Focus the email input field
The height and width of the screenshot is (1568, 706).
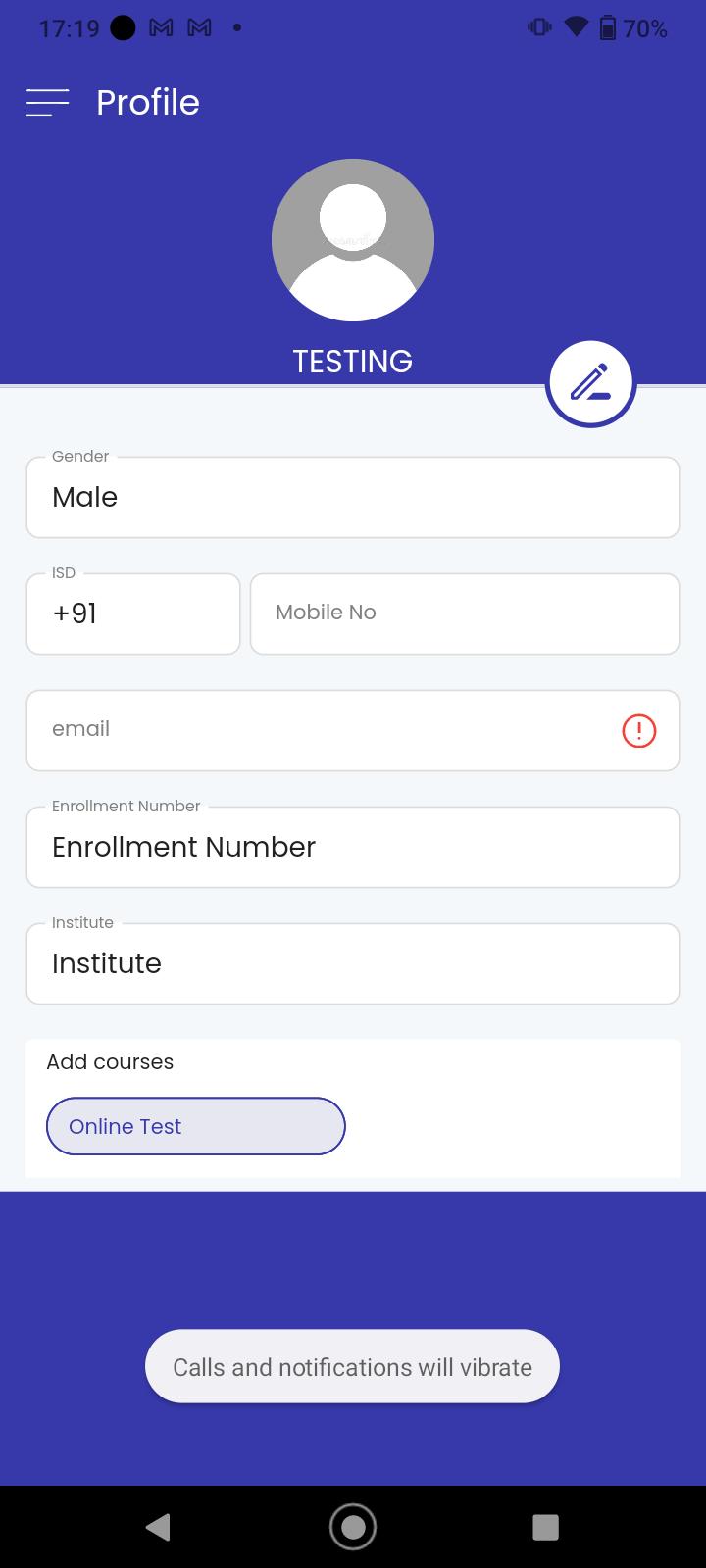[353, 730]
